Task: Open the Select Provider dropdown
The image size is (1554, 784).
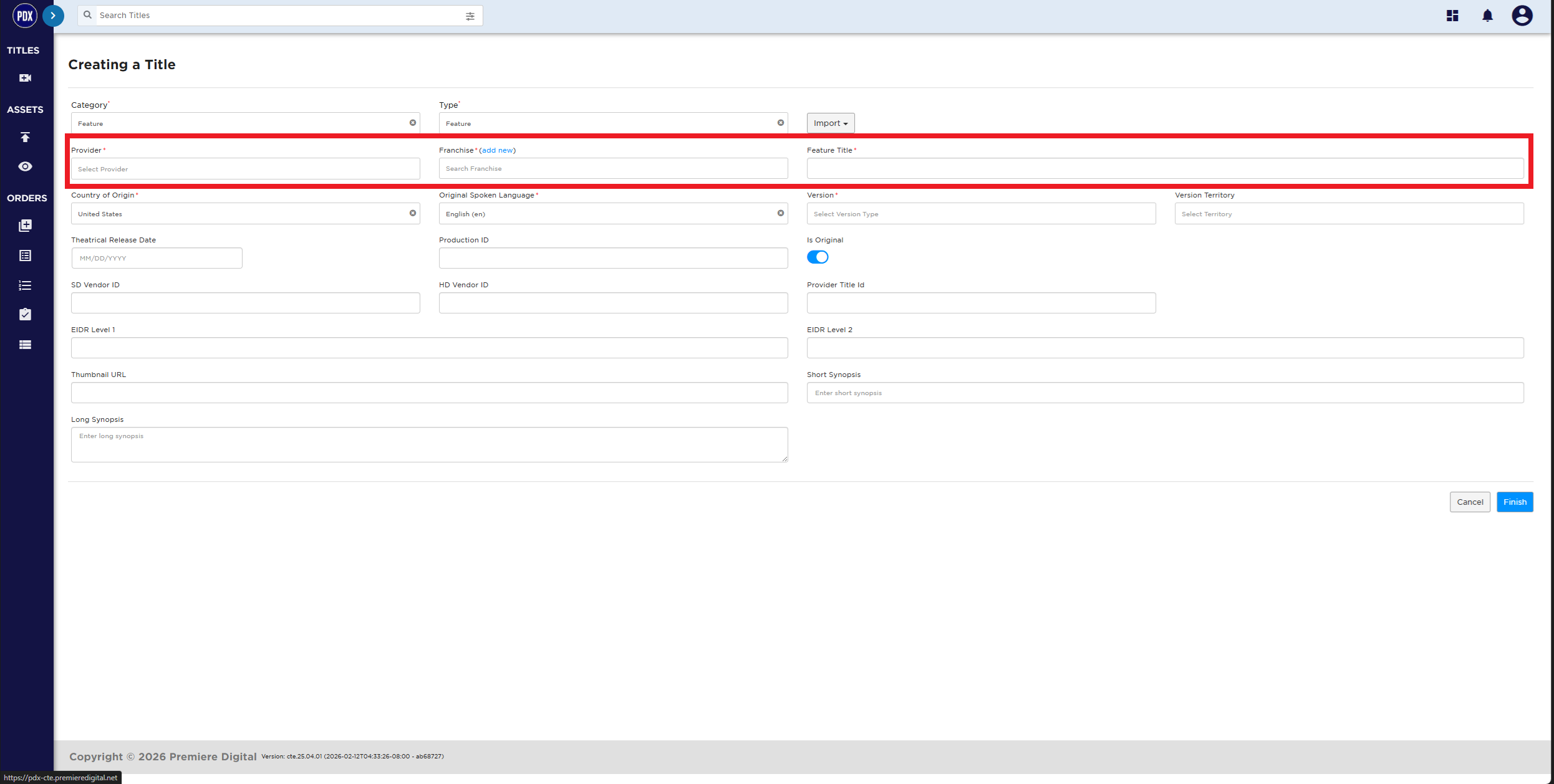Action: tap(246, 169)
